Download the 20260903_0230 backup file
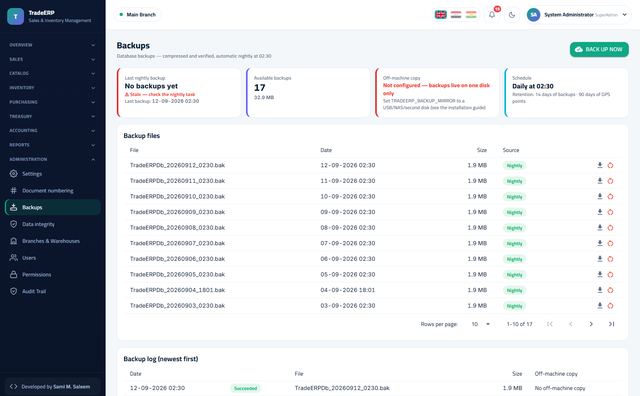The width and height of the screenshot is (640, 396). click(x=600, y=305)
